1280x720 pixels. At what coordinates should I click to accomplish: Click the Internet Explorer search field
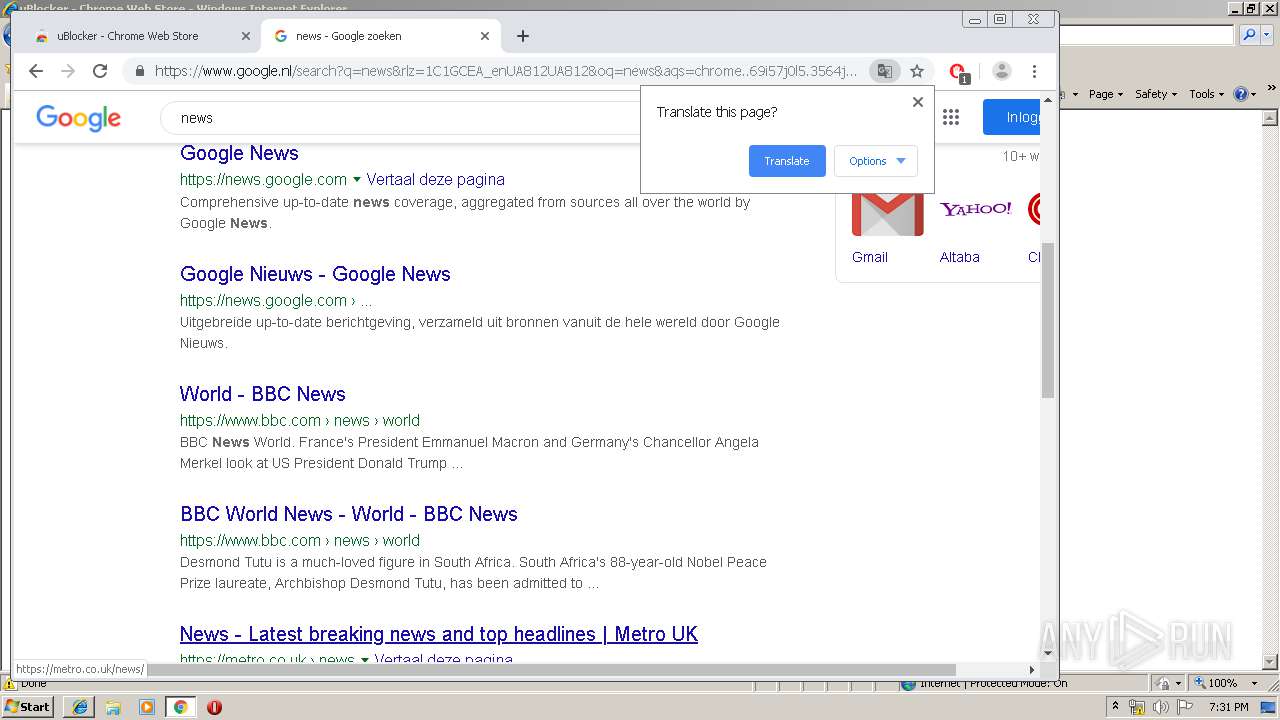(x=1148, y=35)
